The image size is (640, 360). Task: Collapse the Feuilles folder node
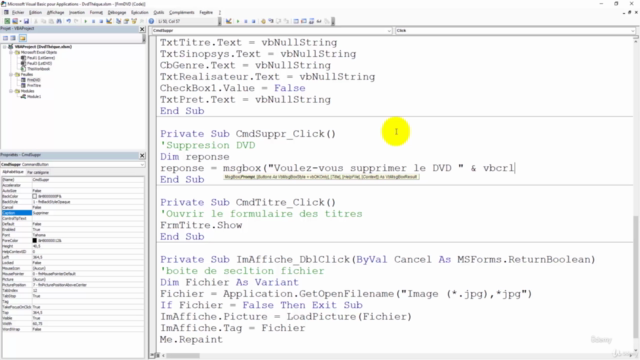click(x=11, y=75)
